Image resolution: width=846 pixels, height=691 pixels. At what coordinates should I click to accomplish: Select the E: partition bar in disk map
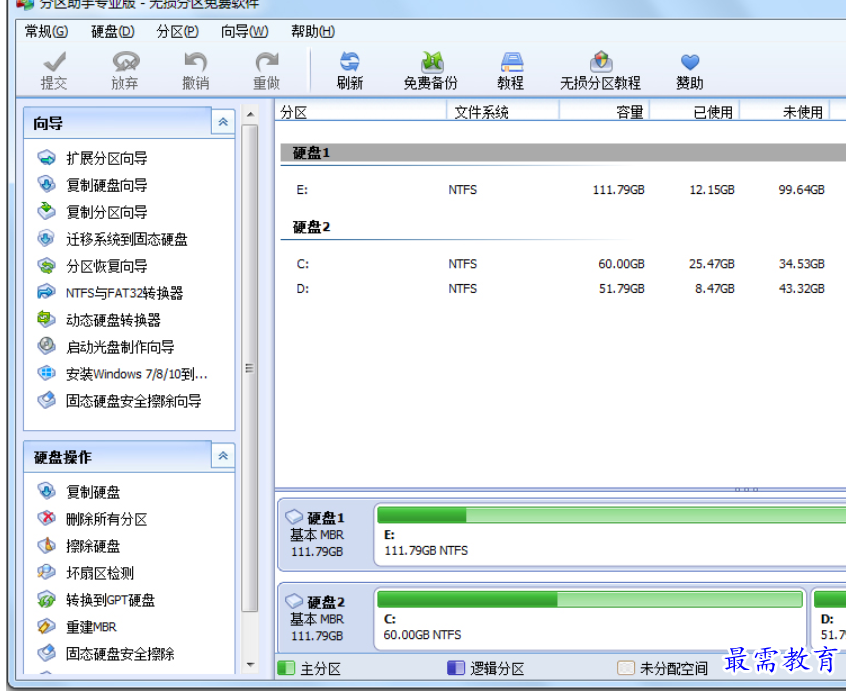point(610,535)
